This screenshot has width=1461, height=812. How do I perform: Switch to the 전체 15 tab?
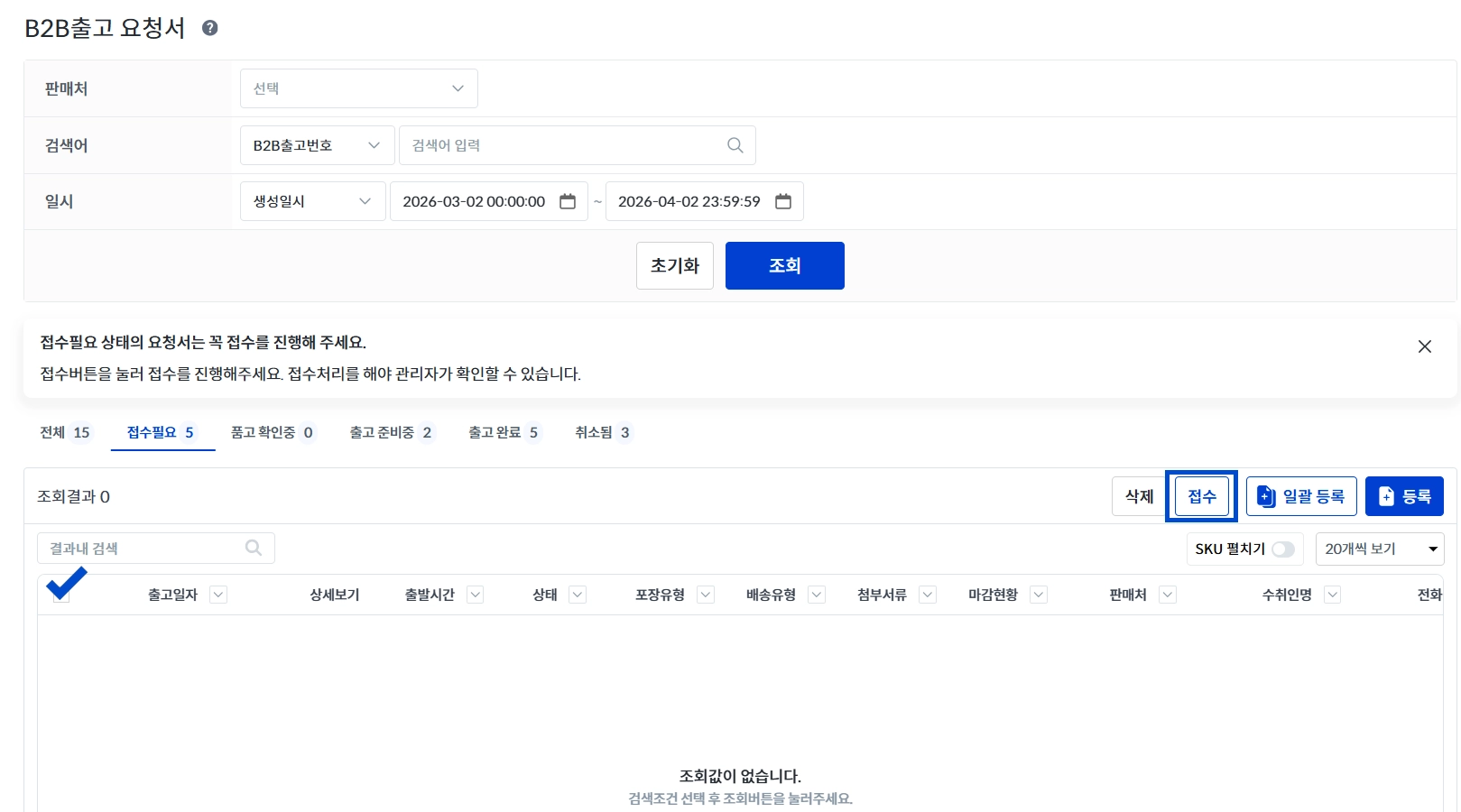point(66,432)
